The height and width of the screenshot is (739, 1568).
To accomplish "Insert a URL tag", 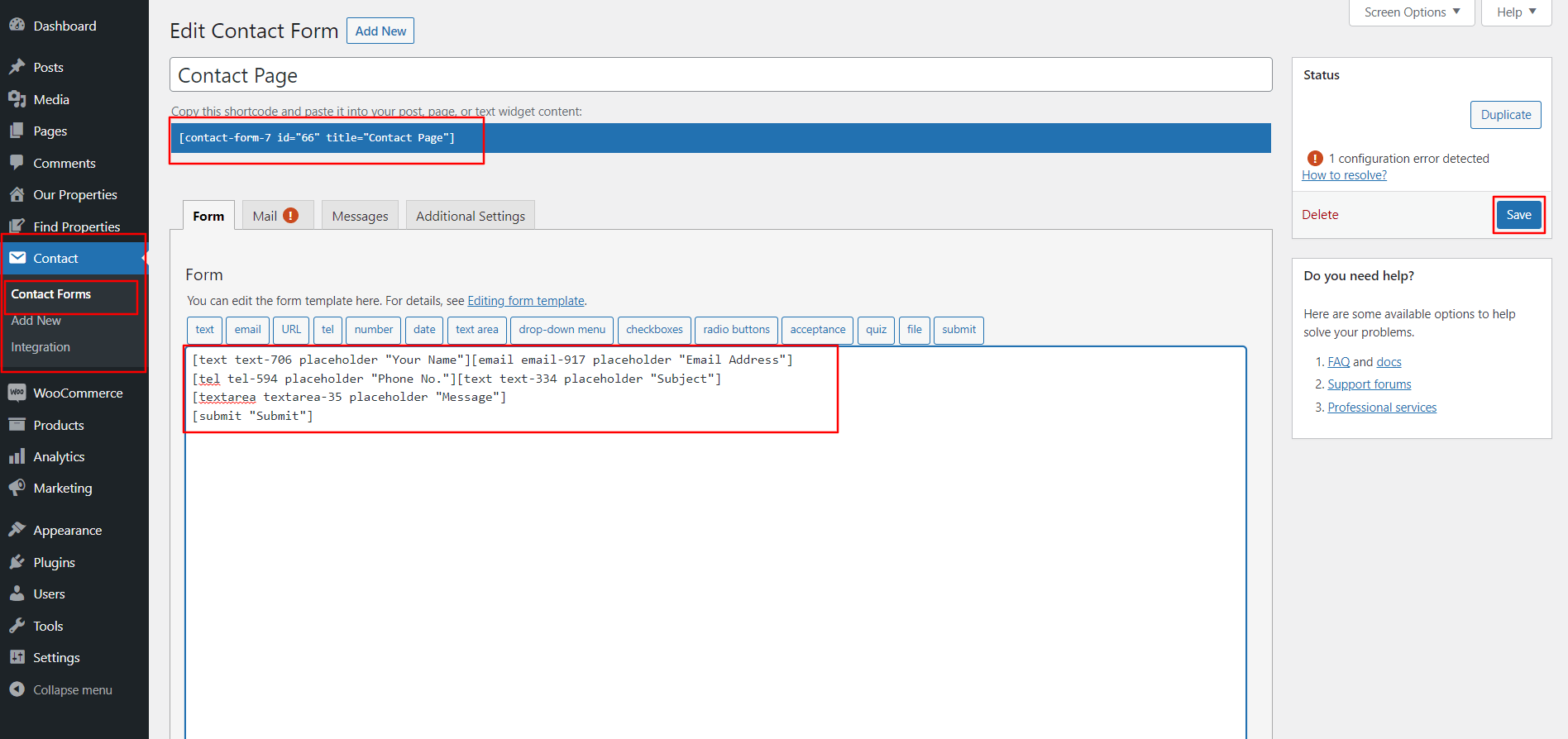I will [291, 330].
